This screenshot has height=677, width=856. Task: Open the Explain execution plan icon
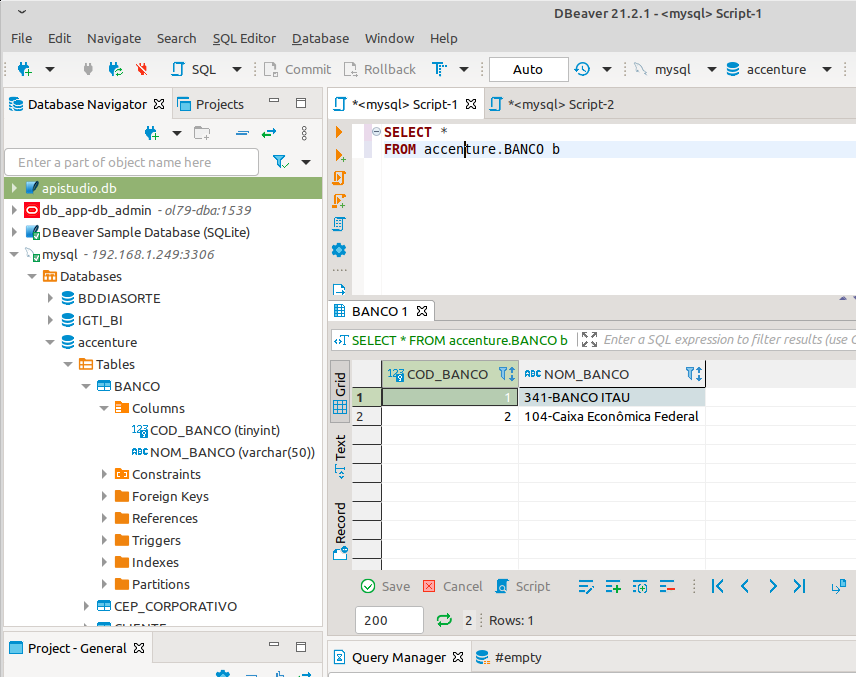339,224
